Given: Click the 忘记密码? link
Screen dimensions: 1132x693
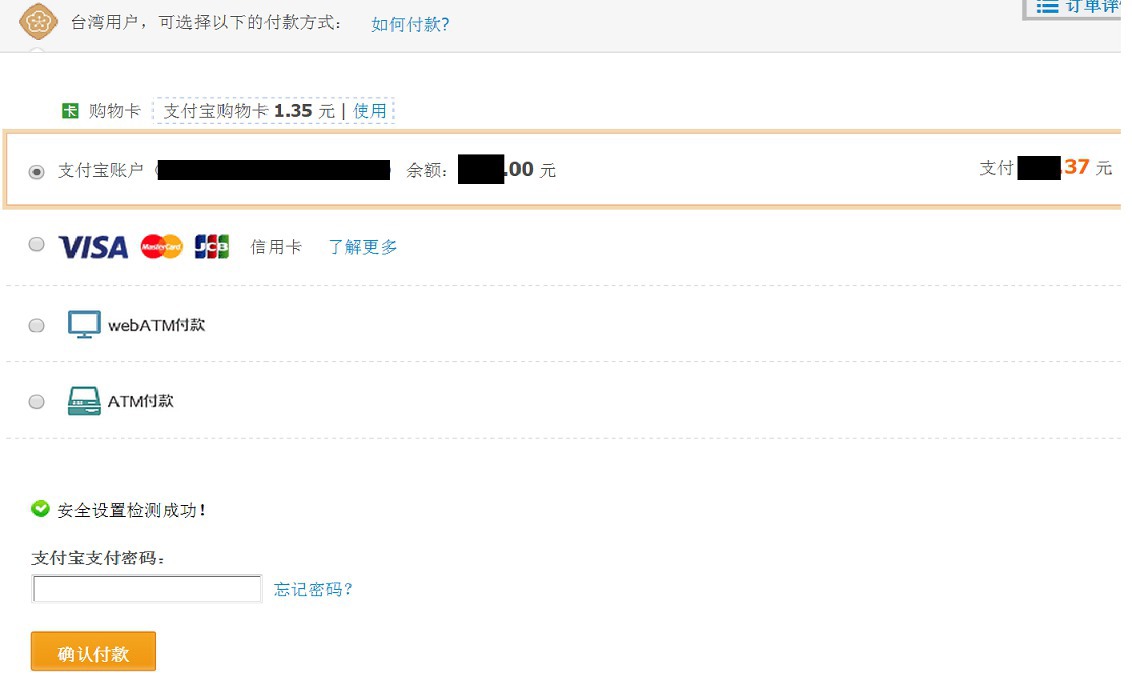Looking at the screenshot, I should pos(313,589).
